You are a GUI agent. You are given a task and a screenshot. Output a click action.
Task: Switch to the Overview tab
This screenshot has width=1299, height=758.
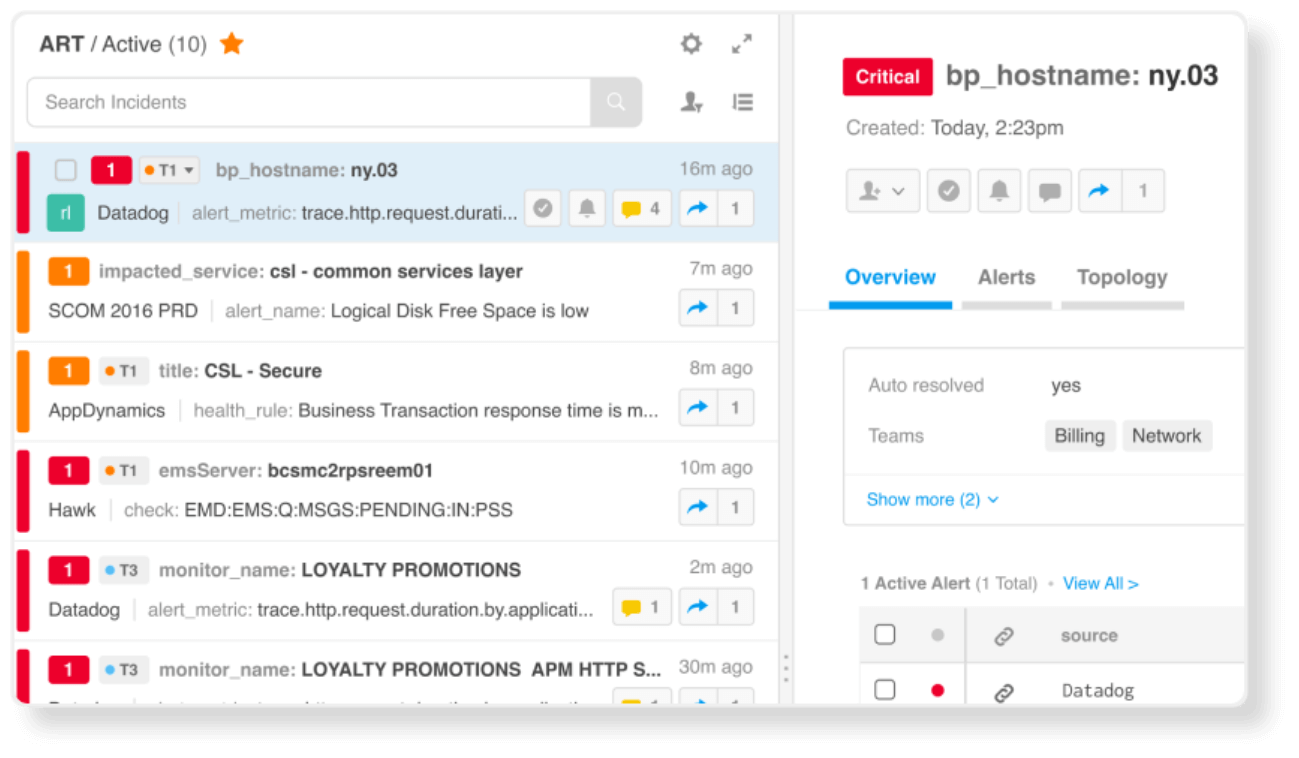(890, 277)
